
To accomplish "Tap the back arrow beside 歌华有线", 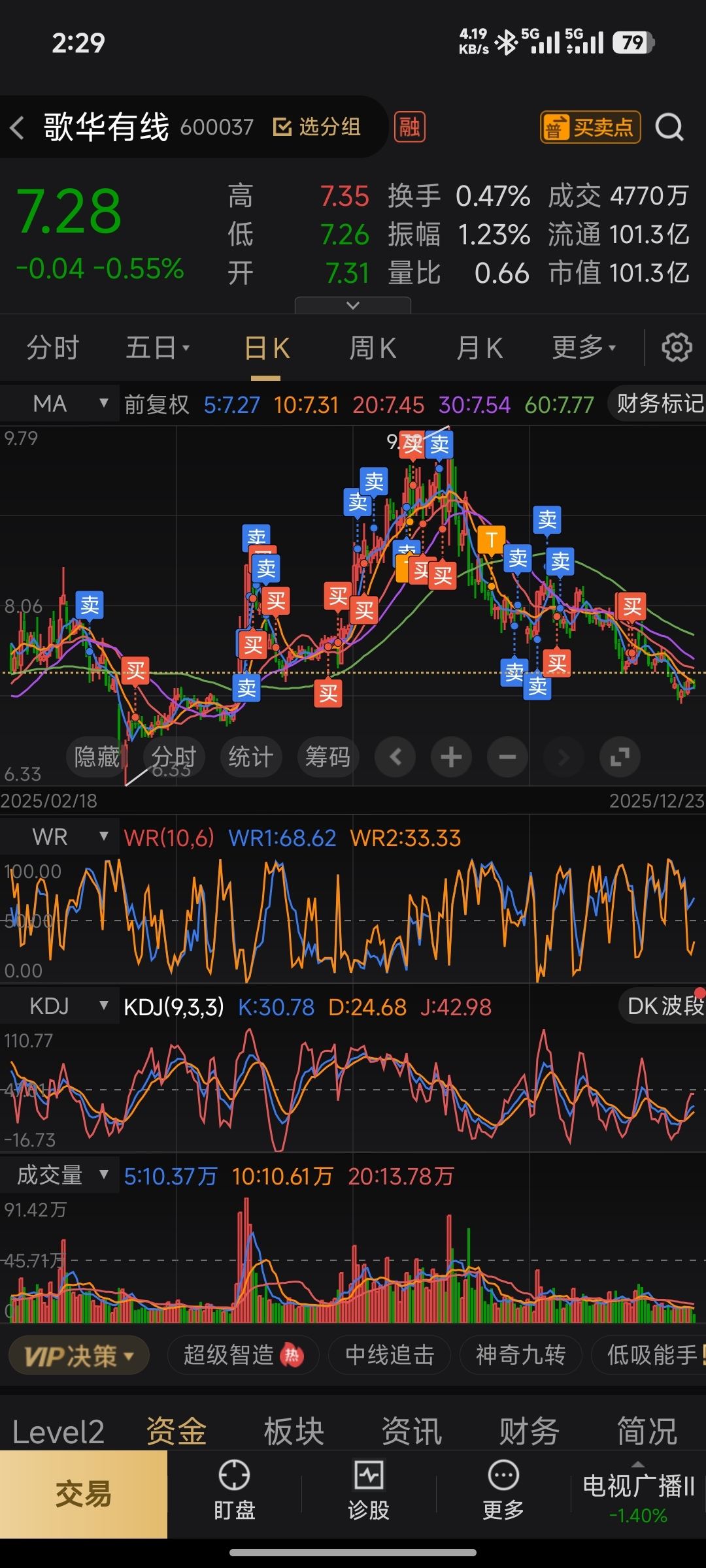I will tap(18, 127).
